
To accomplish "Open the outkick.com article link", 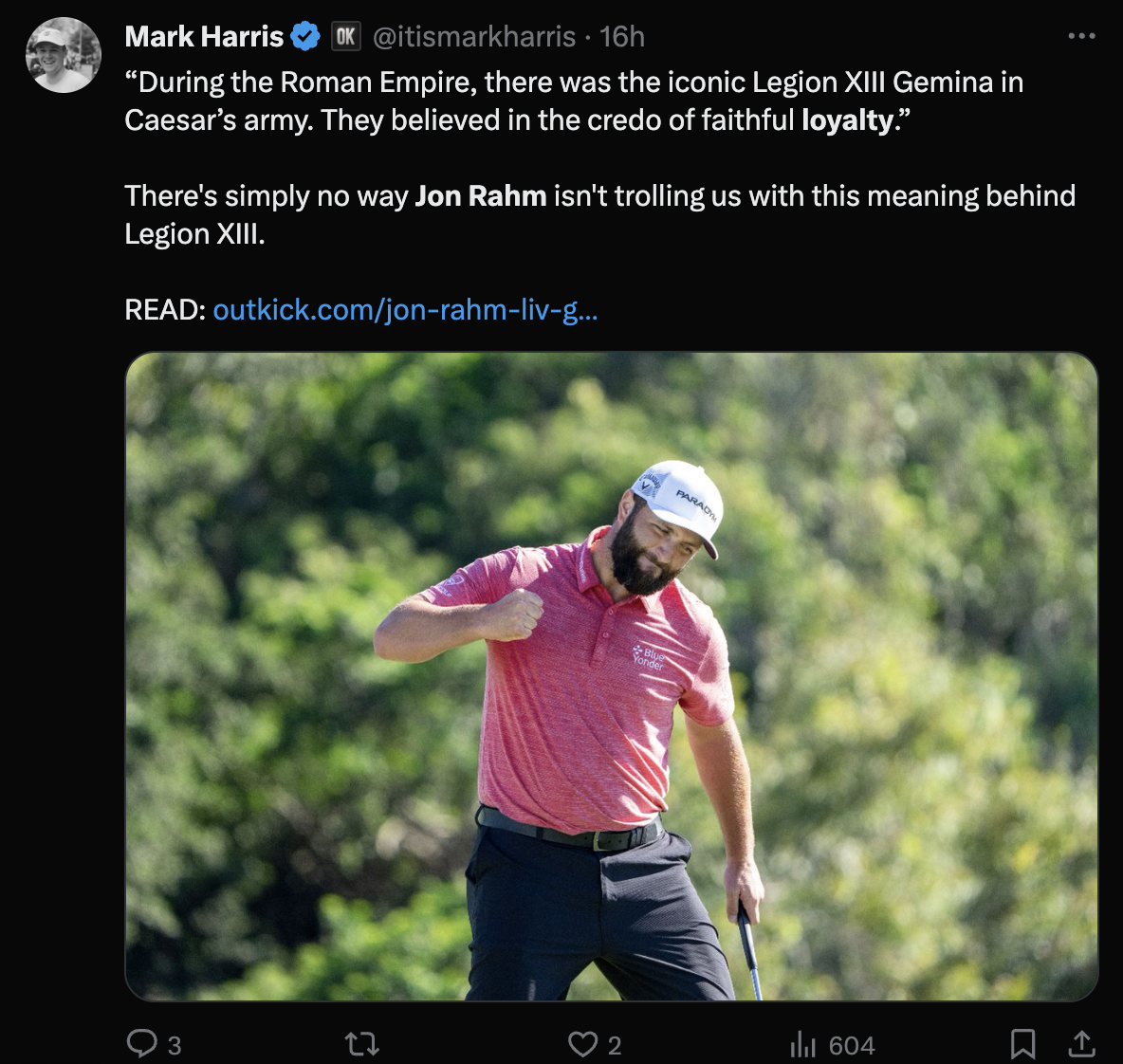I will click(405, 309).
